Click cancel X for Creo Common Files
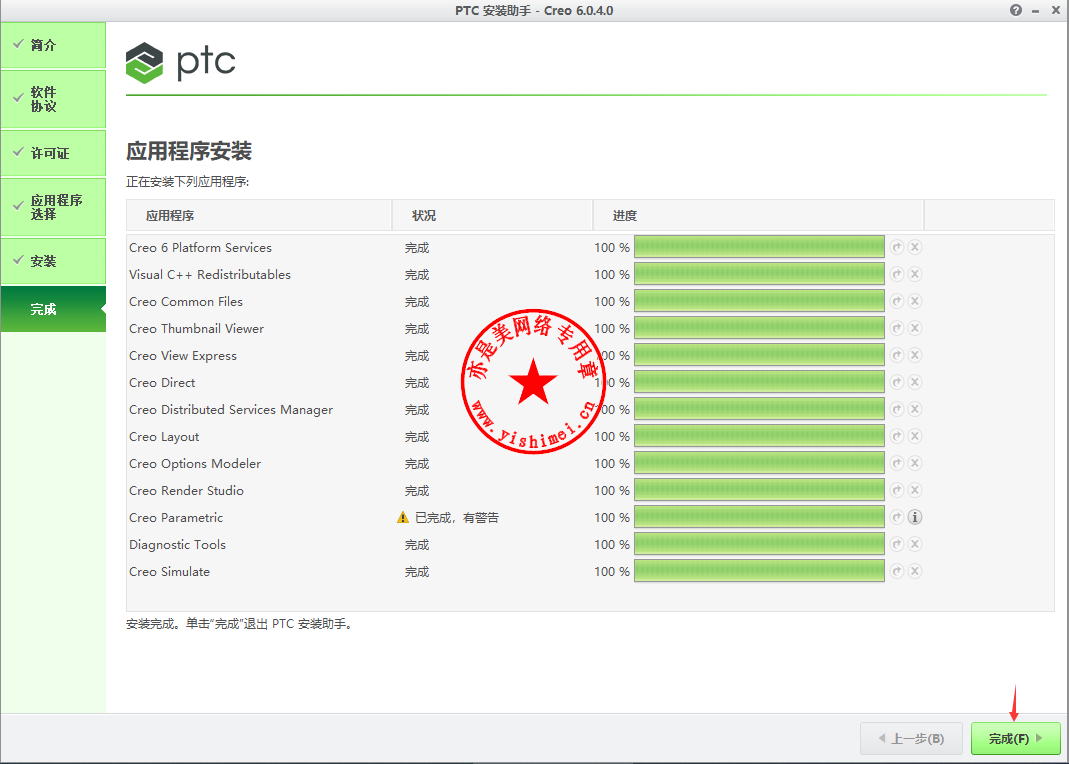1069x764 pixels. point(915,301)
